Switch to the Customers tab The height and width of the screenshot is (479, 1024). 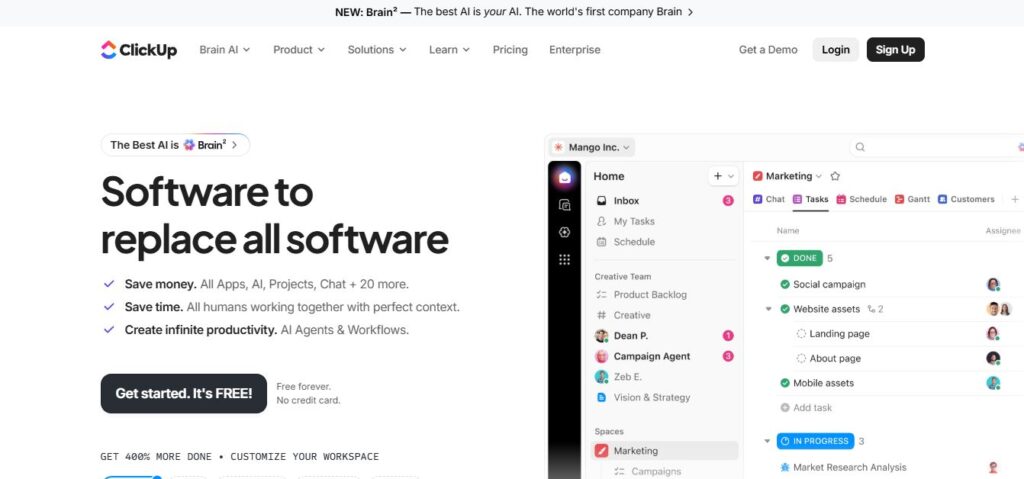[966, 199]
